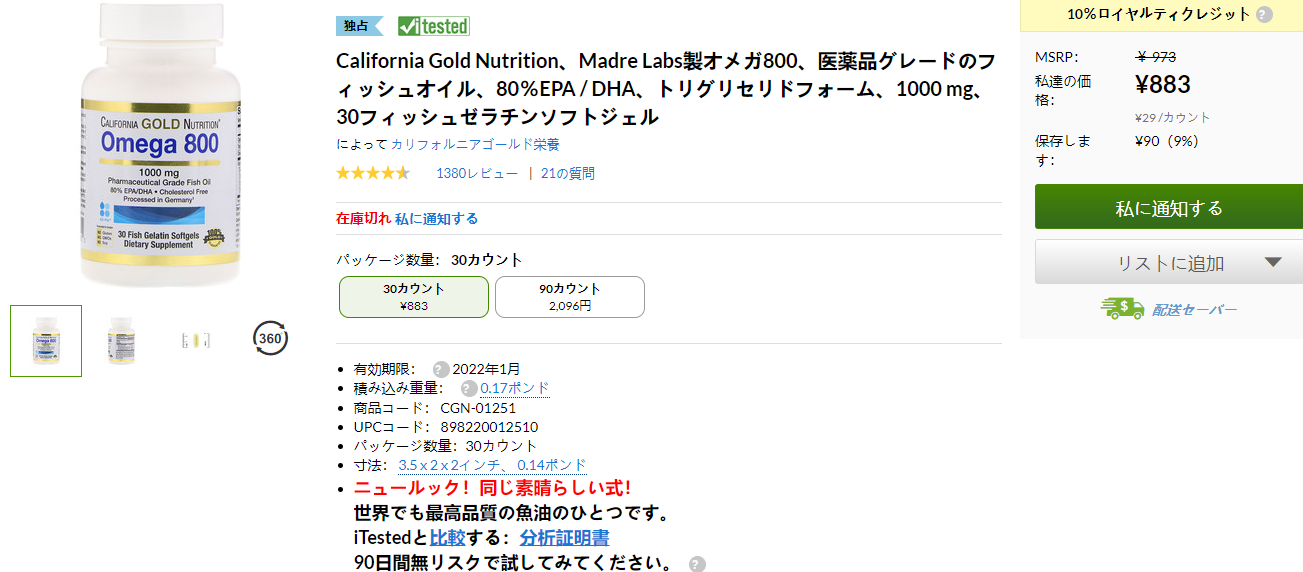Open the 1380レビュー reviews link
The width and height of the screenshot is (1303, 572).
tap(477, 173)
